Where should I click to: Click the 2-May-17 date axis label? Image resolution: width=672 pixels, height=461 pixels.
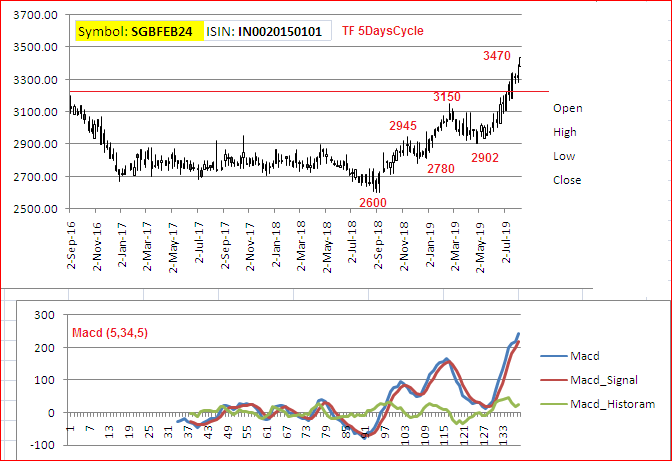point(173,248)
